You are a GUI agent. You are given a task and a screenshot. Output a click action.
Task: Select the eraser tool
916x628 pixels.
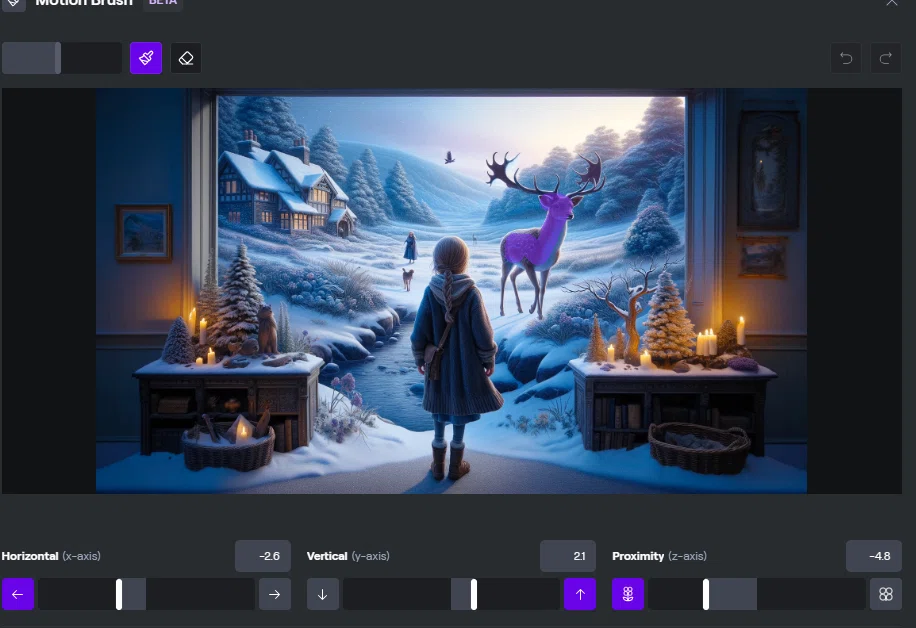(186, 58)
